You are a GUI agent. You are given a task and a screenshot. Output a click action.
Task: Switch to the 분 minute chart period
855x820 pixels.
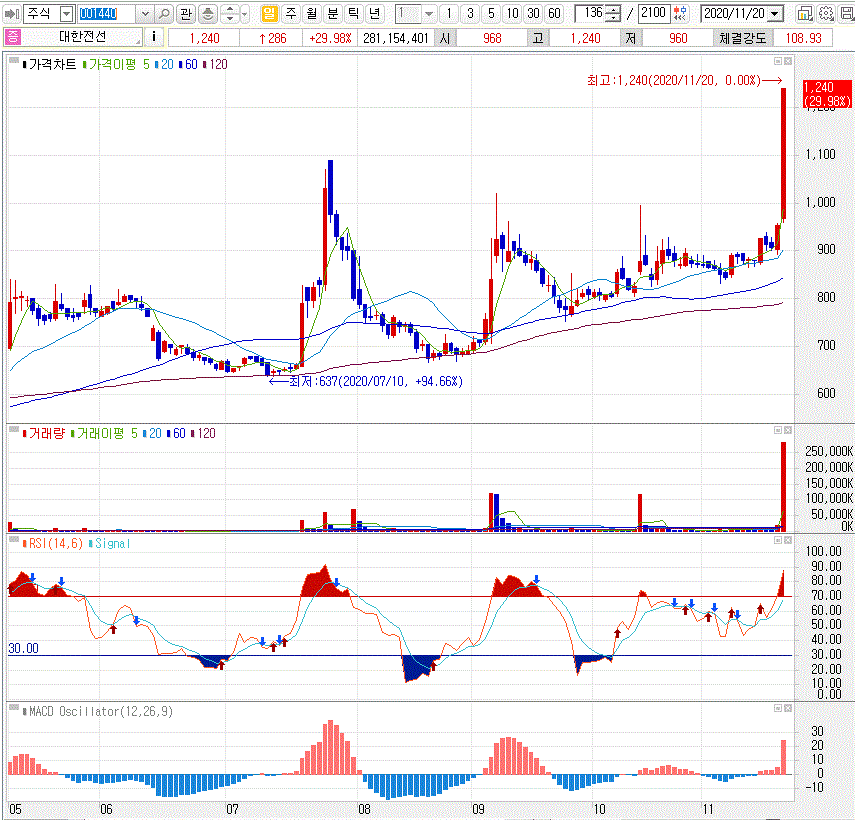pyautogui.click(x=333, y=14)
